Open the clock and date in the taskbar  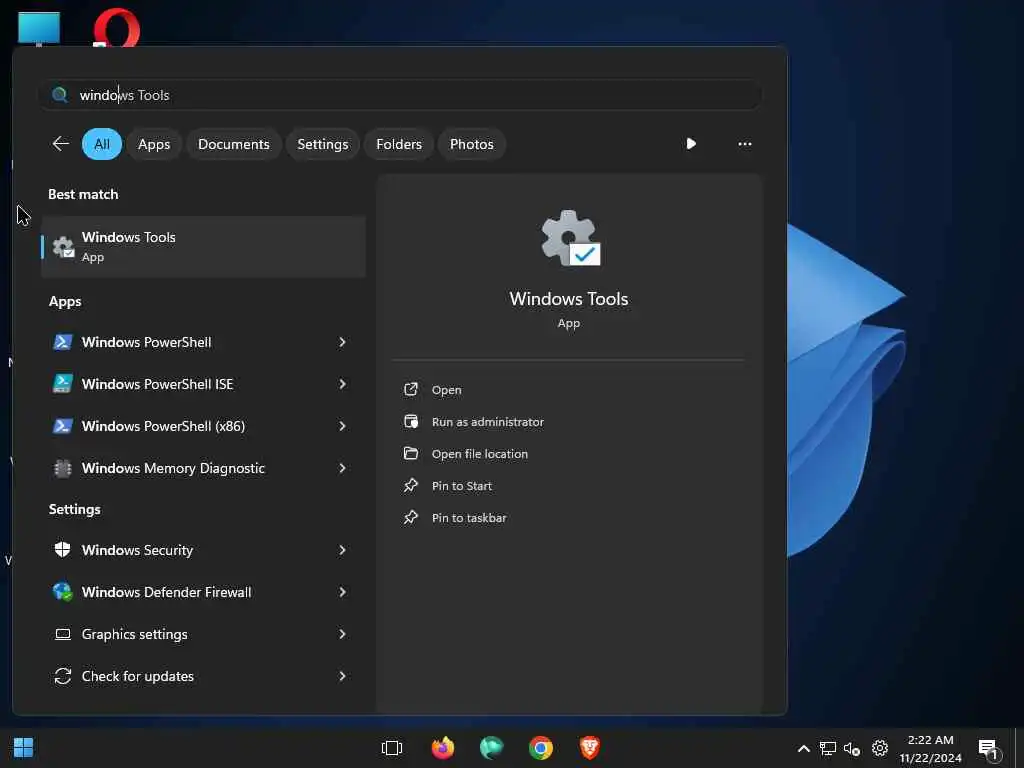(x=930, y=748)
